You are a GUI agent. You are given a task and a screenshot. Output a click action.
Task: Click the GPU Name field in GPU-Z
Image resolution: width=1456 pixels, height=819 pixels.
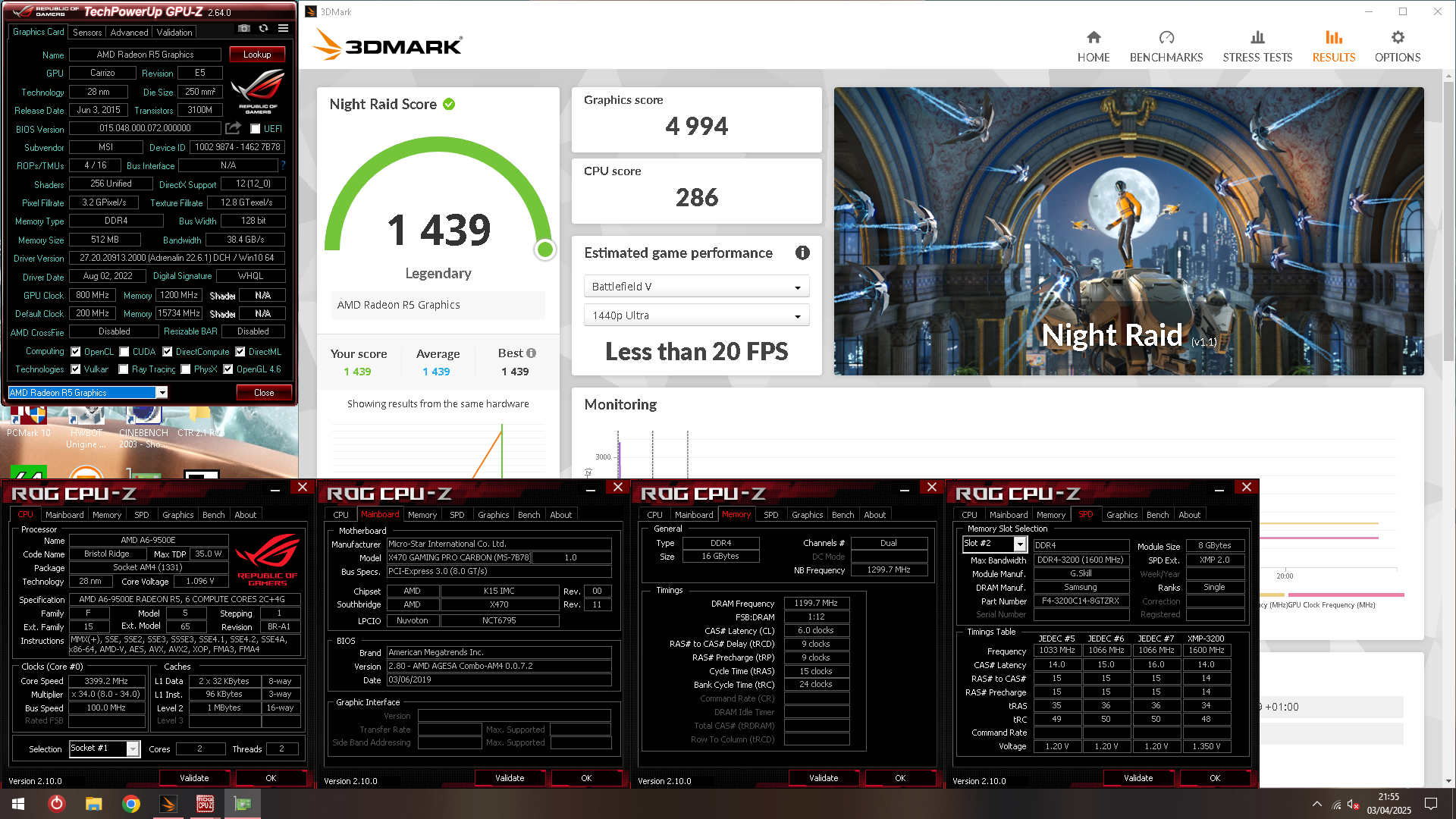click(x=145, y=55)
